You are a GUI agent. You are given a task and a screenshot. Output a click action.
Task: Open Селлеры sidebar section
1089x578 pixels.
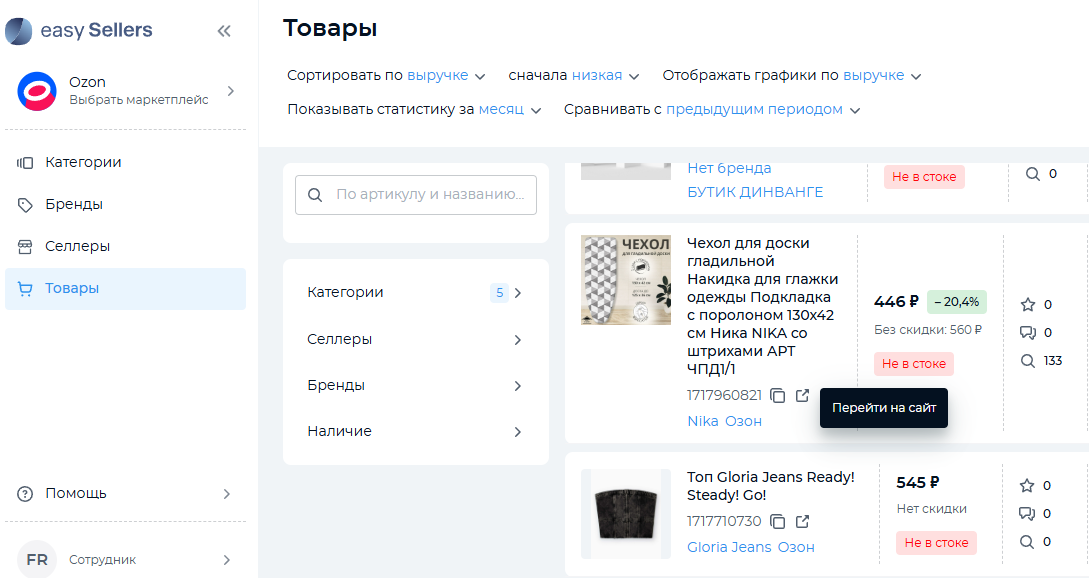point(77,246)
